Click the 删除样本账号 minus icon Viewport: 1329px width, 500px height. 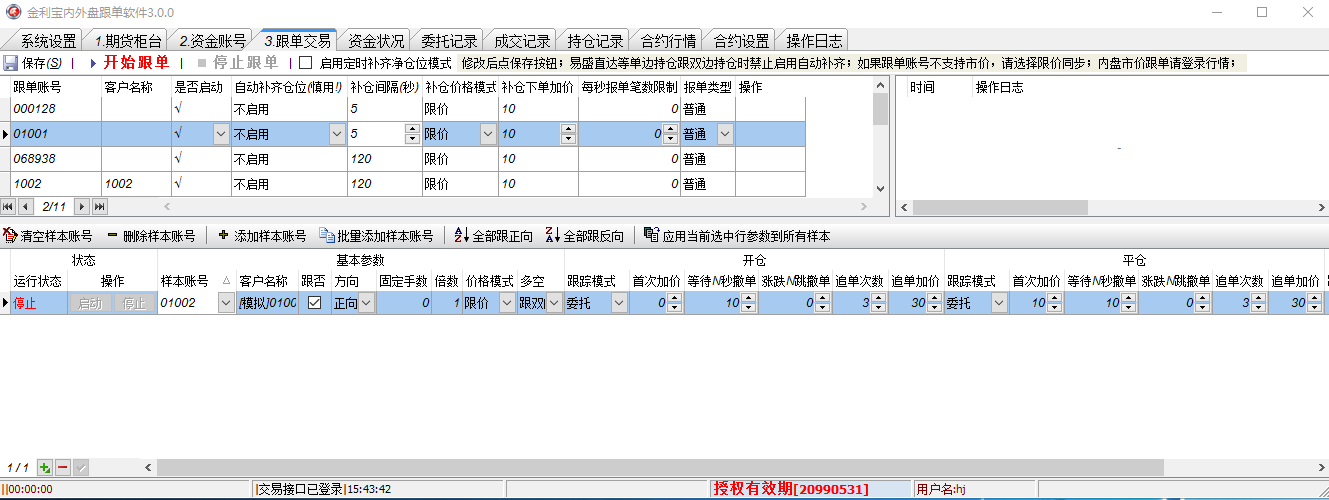[112, 236]
